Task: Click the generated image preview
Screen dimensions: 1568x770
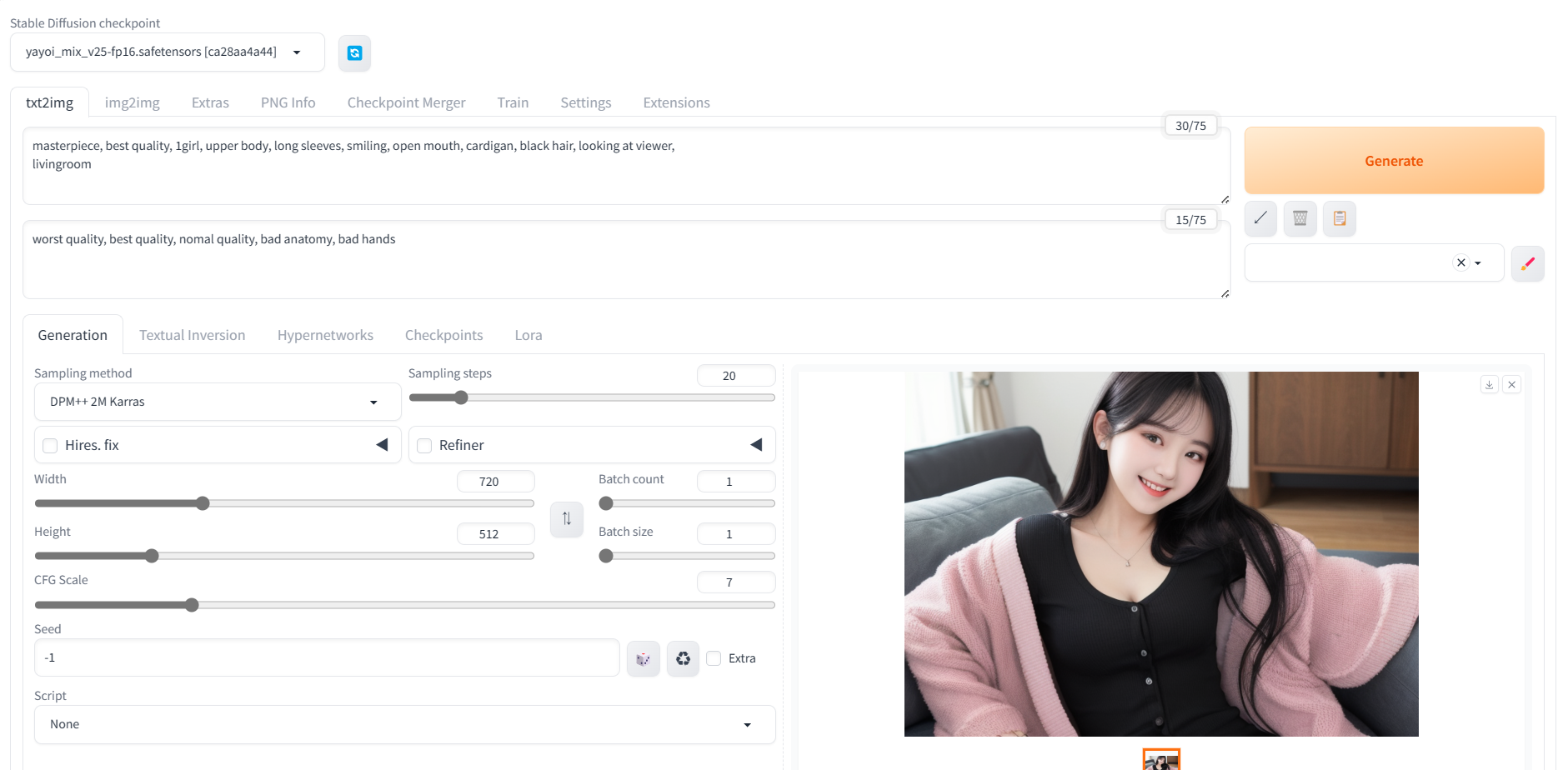Action: coord(1161,554)
